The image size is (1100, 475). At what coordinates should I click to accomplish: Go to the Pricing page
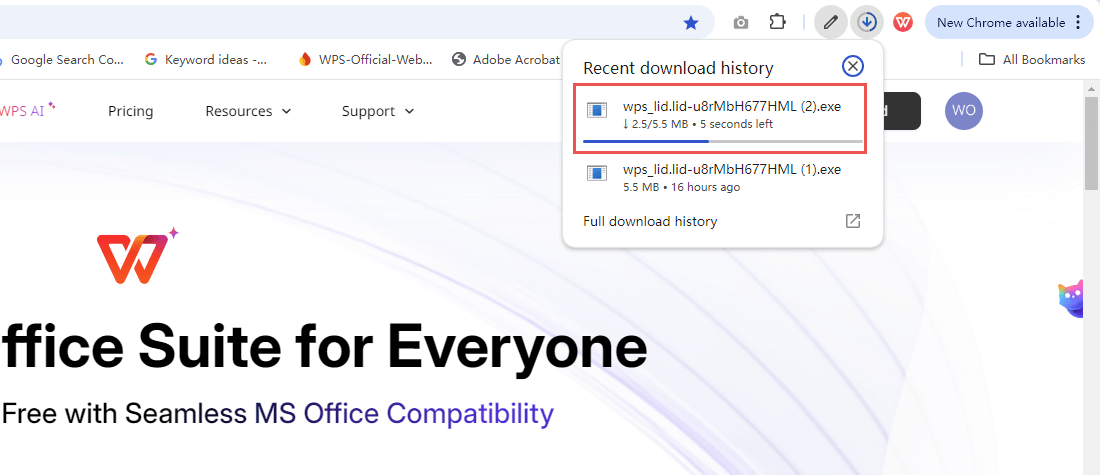(130, 111)
